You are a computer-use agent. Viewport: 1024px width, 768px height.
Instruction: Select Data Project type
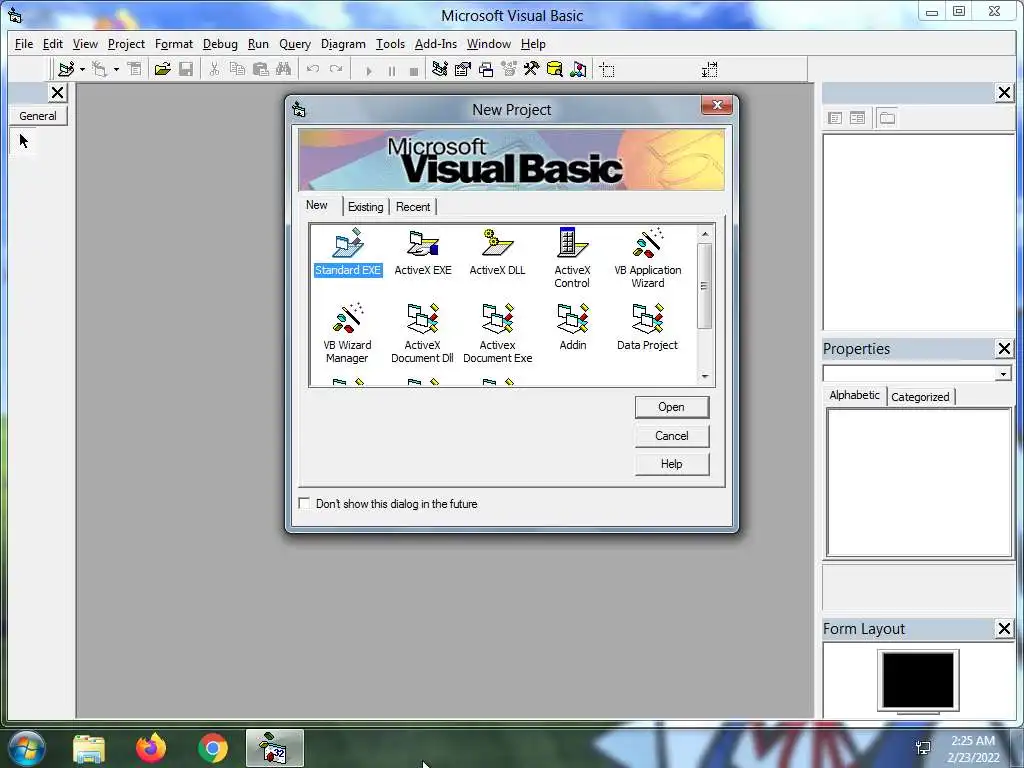[x=647, y=327]
